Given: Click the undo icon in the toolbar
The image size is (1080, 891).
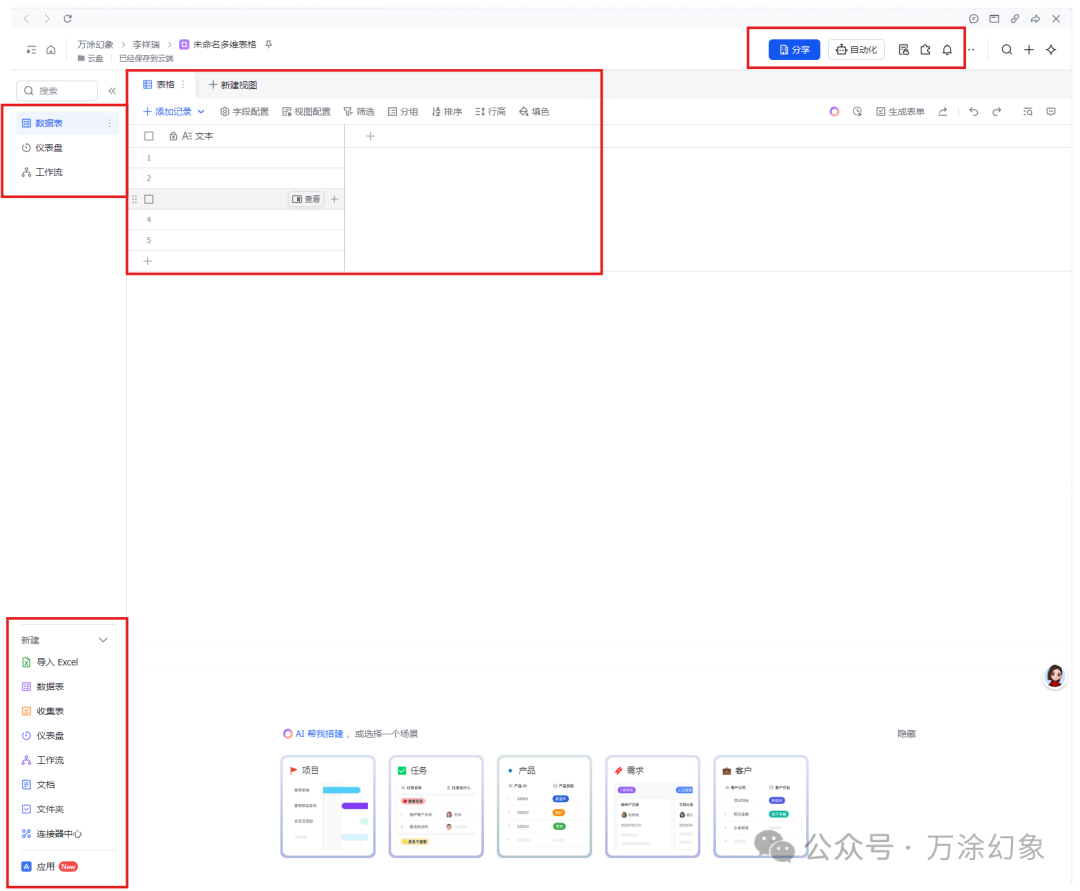Looking at the screenshot, I should coord(974,111).
